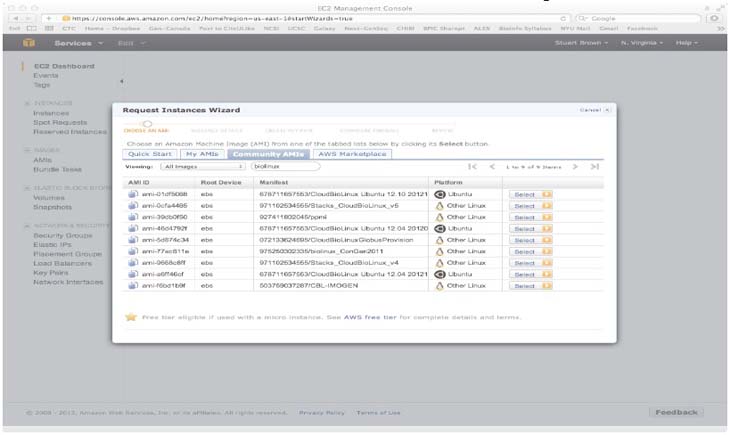
Task: Open the Terms of Use link
Action: click(379, 413)
